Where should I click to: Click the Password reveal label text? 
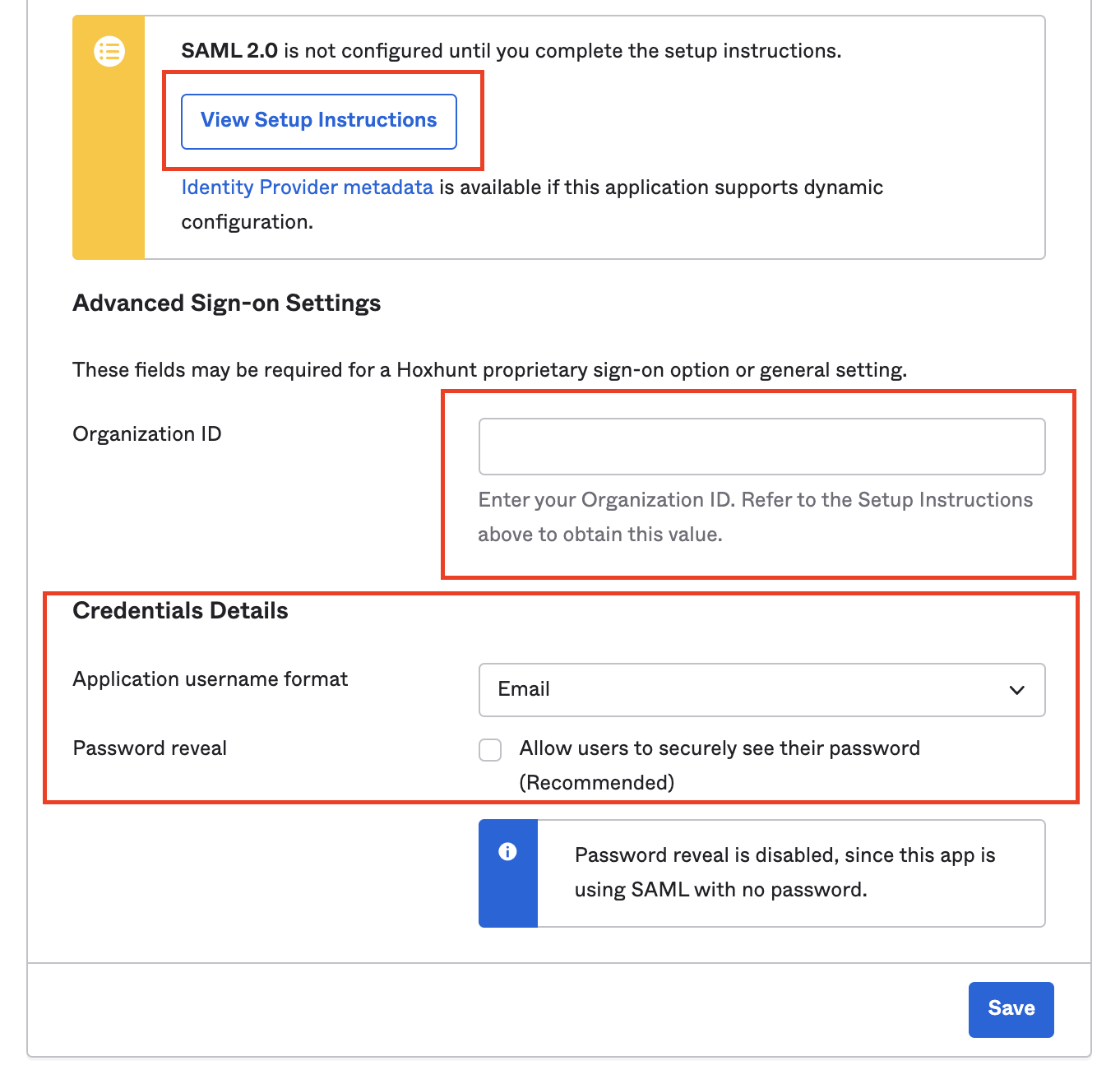(x=150, y=748)
